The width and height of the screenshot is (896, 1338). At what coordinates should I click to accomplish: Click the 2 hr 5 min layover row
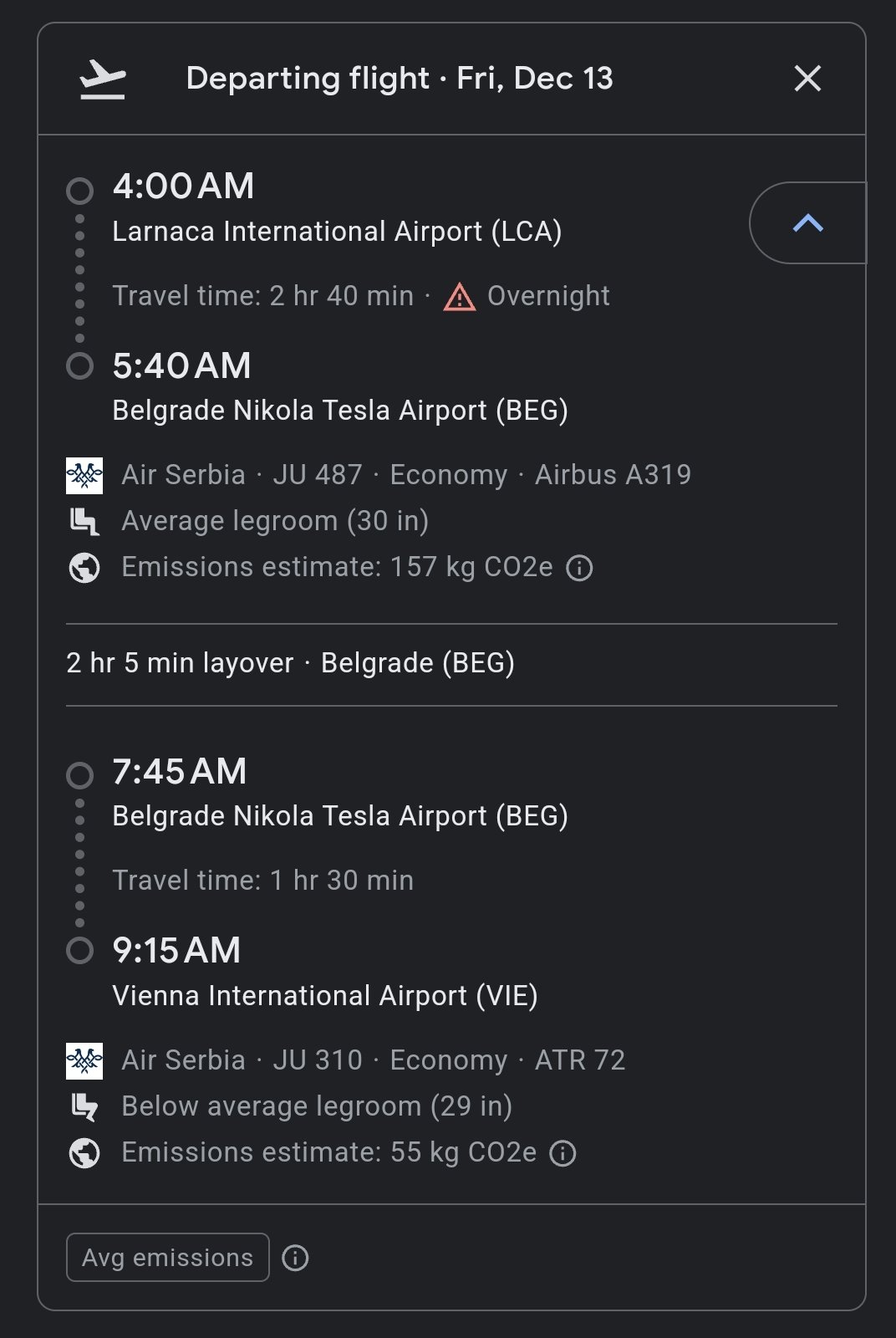tap(290, 663)
